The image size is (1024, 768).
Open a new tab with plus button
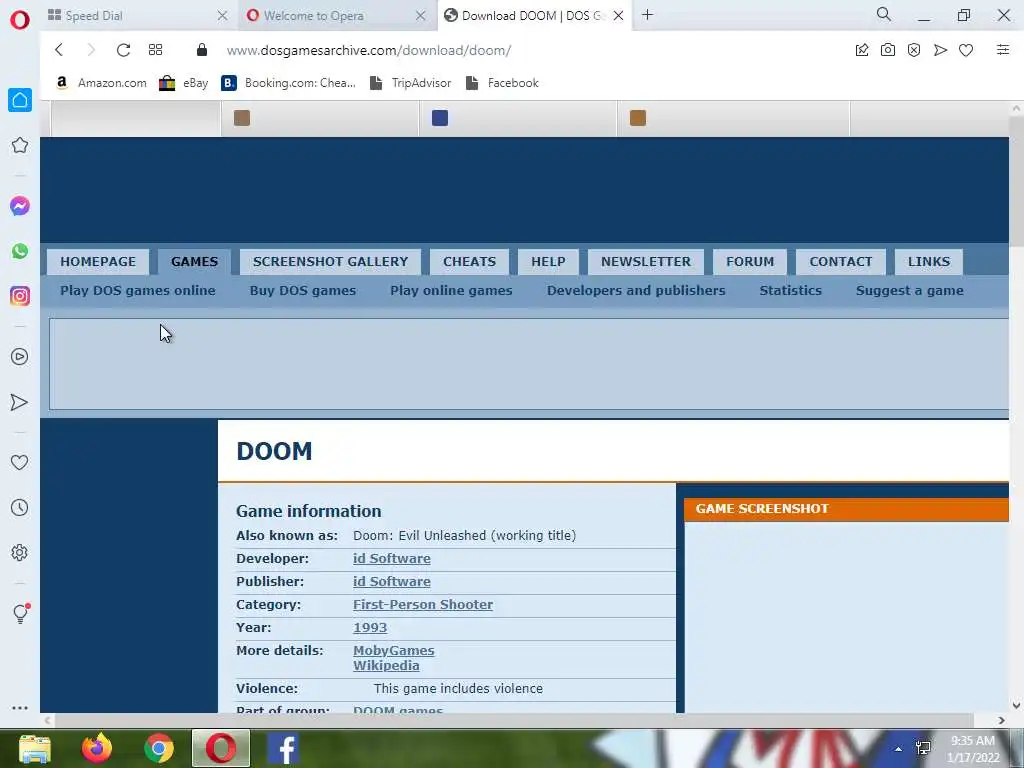pos(647,14)
